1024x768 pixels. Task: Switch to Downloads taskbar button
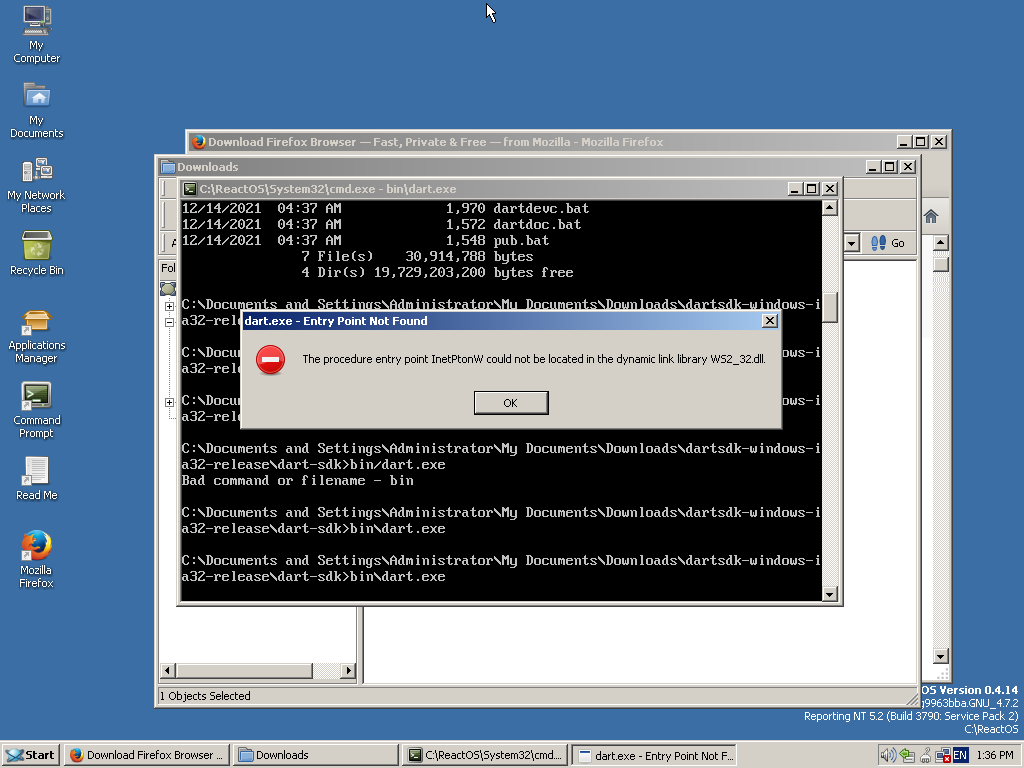315,755
